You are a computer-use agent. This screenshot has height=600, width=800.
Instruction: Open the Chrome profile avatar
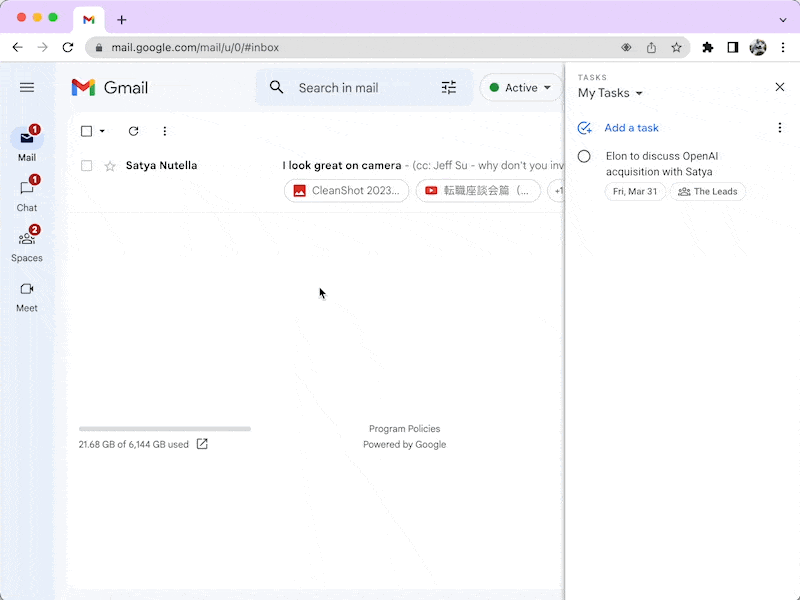tap(758, 47)
